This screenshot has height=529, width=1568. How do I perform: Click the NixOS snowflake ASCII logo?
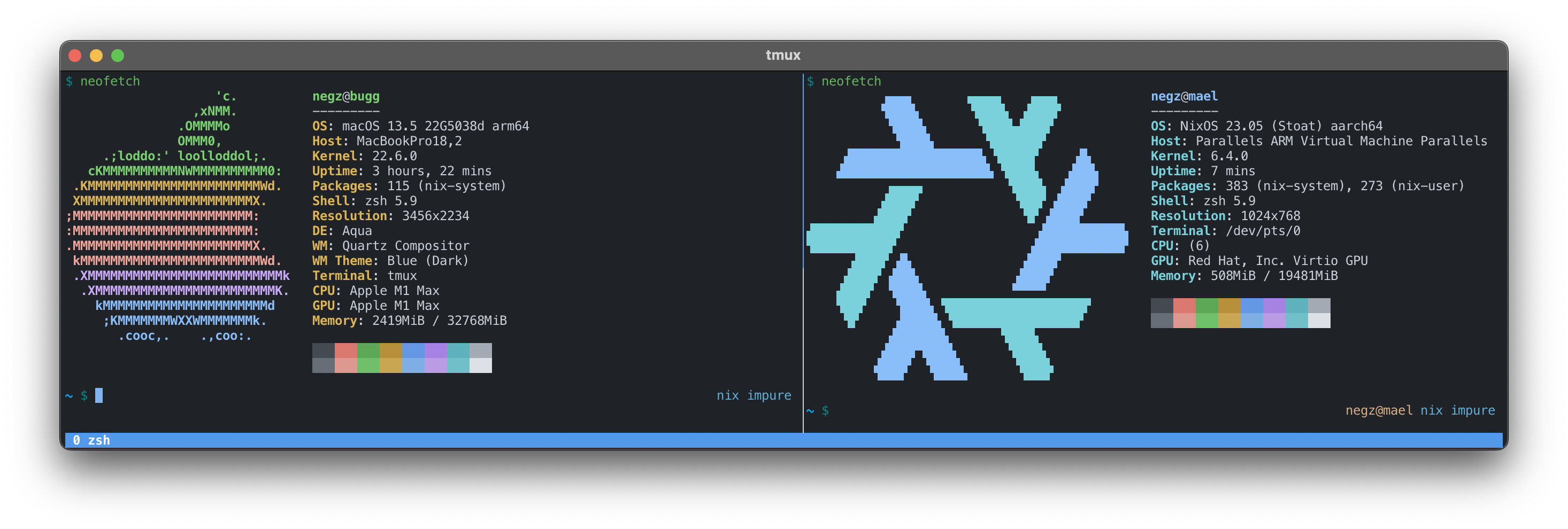(x=966, y=238)
